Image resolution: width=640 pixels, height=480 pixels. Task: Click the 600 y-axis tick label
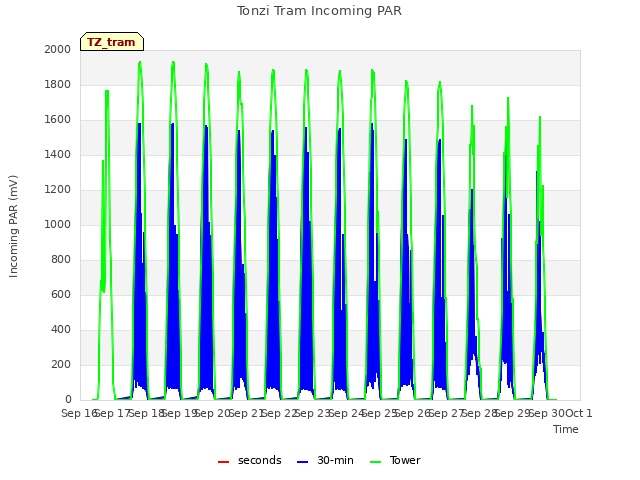tap(61, 294)
